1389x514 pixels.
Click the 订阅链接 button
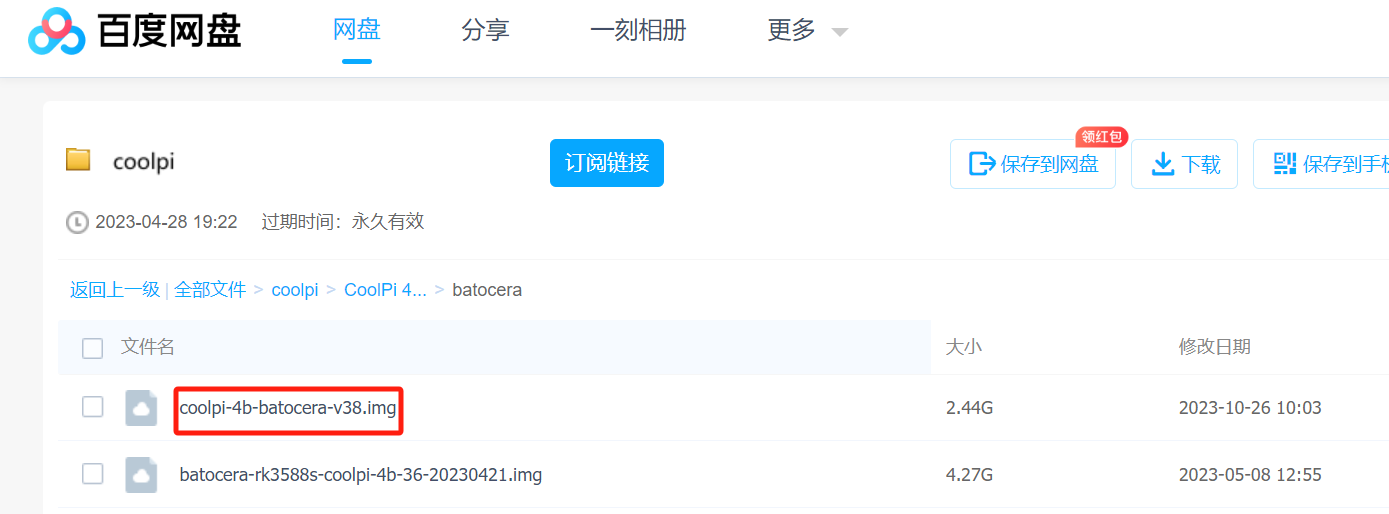coord(607,163)
